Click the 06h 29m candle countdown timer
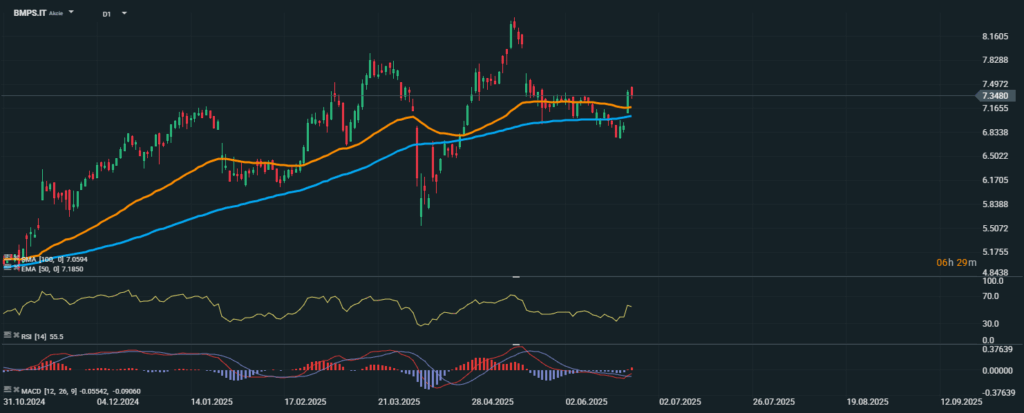The width and height of the screenshot is (1024, 413). [957, 262]
